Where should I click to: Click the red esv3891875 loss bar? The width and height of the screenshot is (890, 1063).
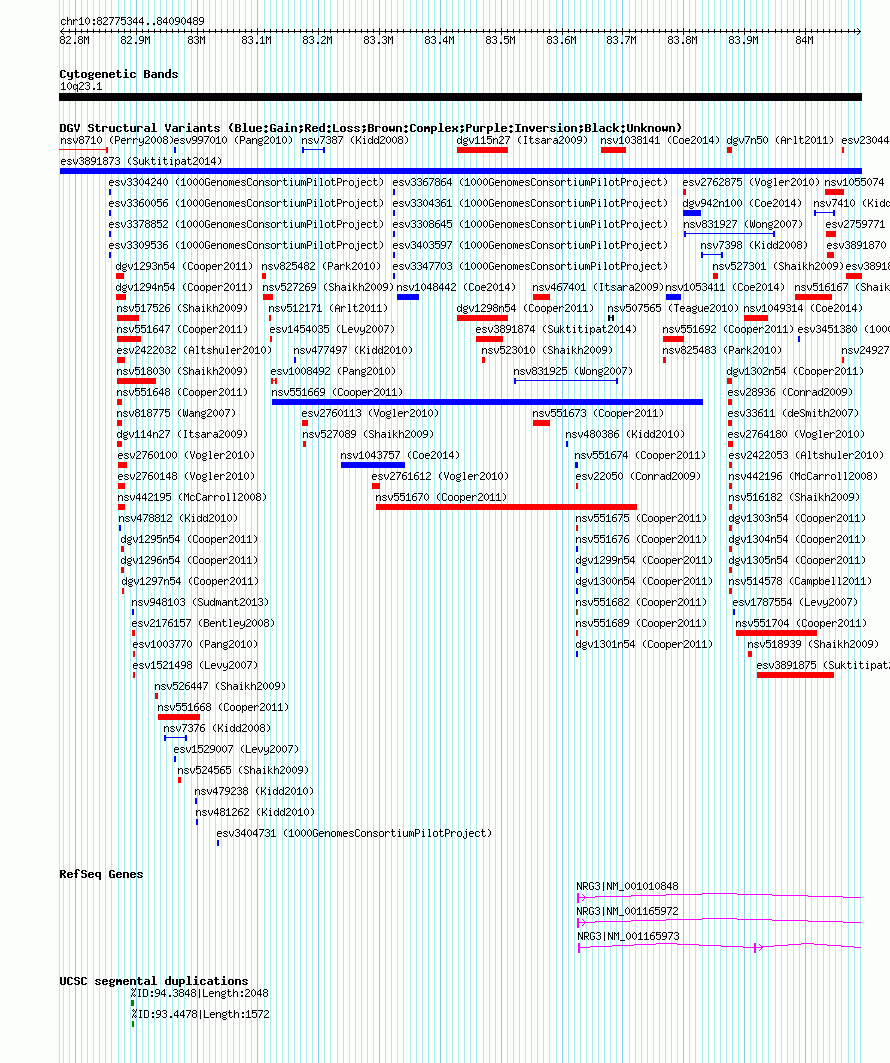pos(795,675)
